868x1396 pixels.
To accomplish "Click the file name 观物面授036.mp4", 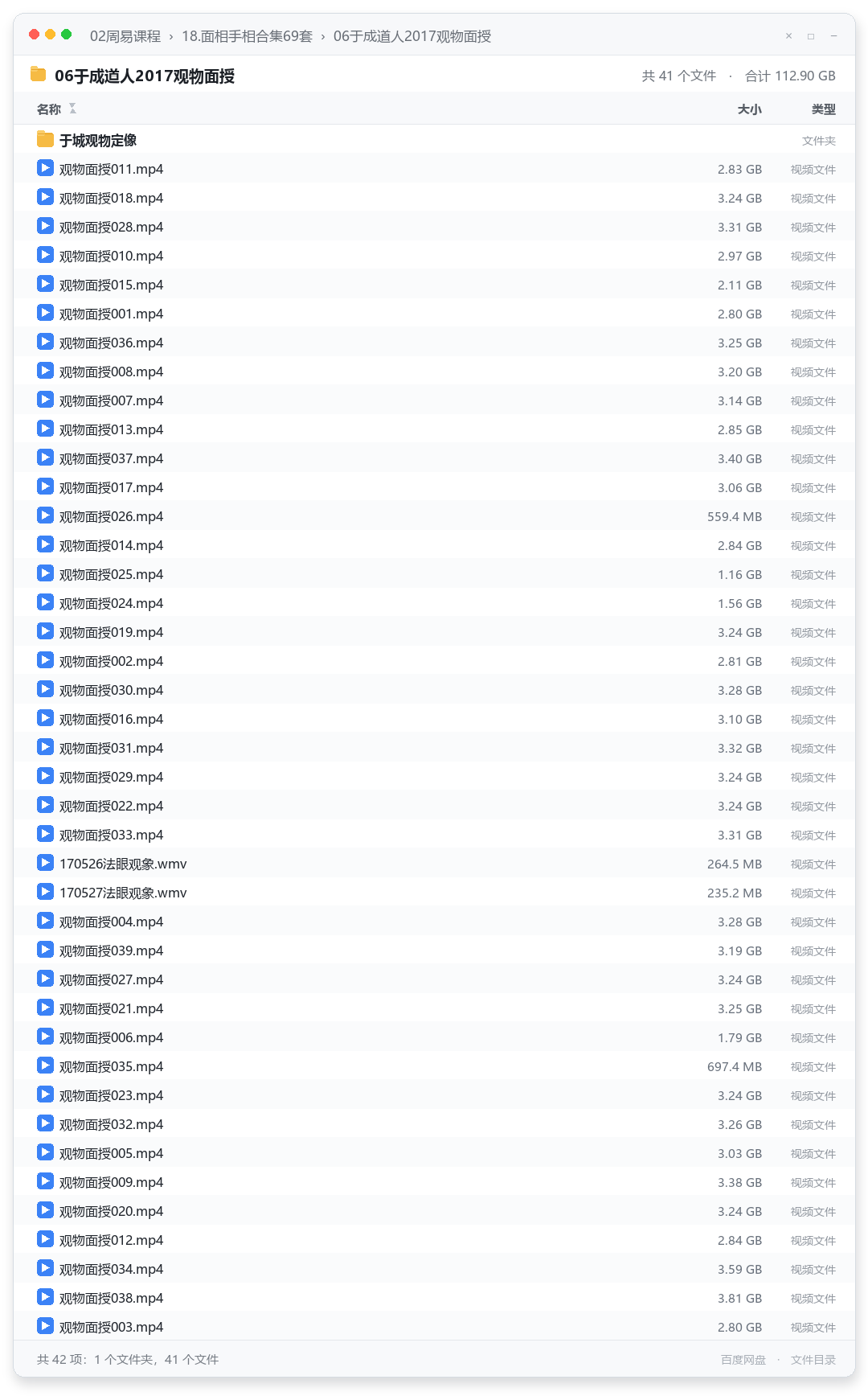I will [111, 343].
